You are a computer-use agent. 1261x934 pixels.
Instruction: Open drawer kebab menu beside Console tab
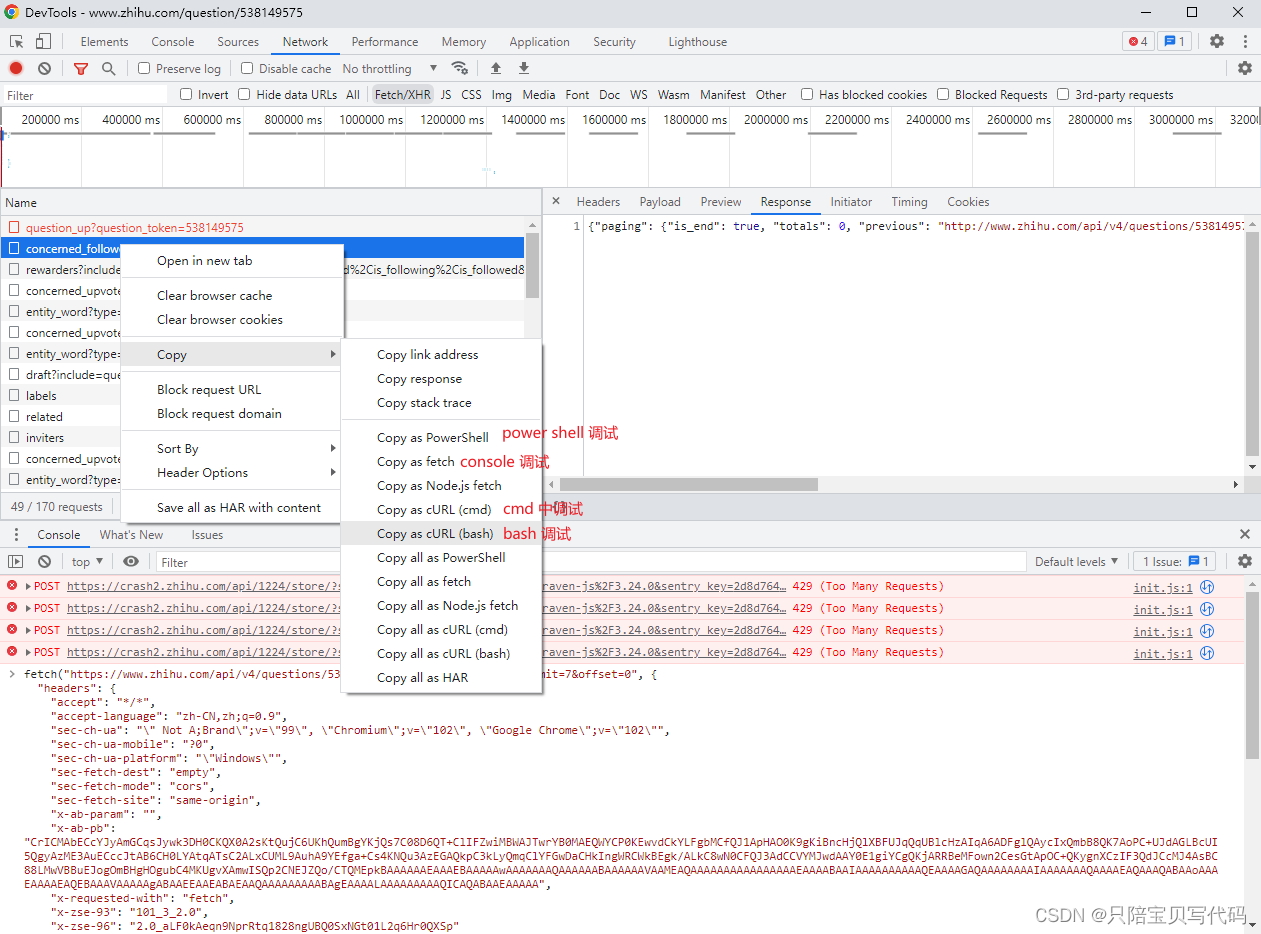click(16, 534)
